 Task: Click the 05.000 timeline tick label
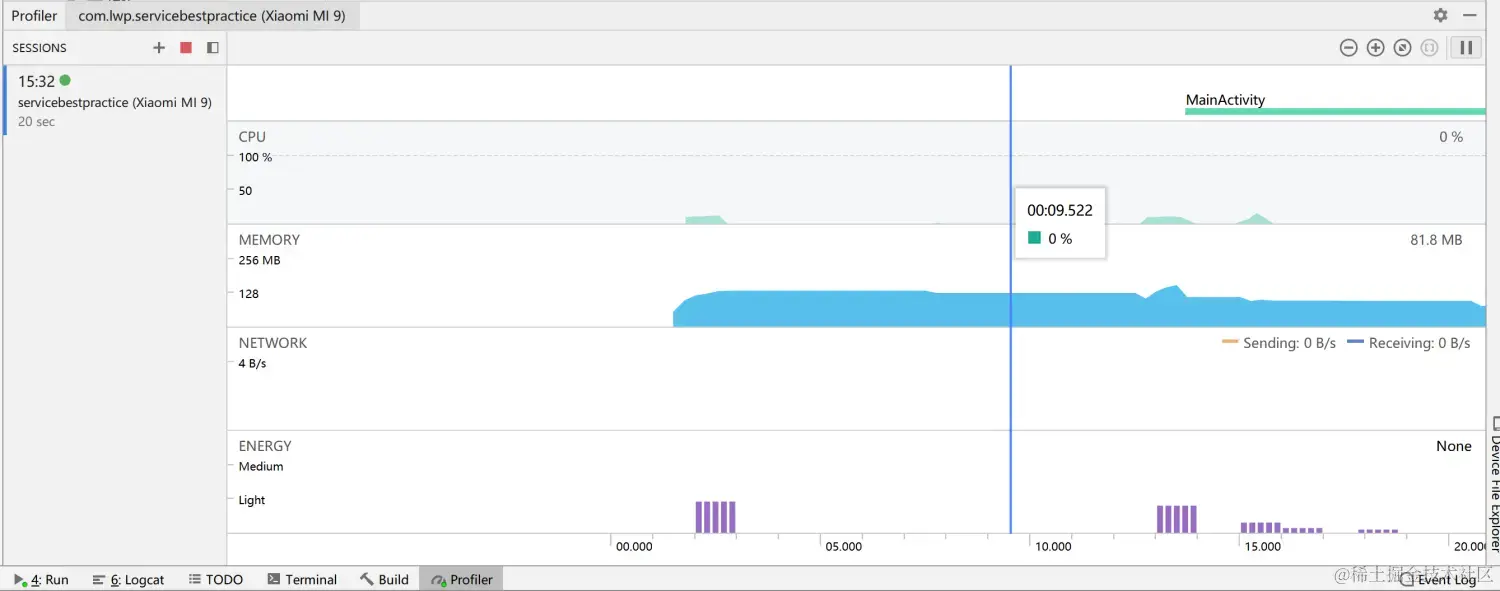tap(843, 546)
